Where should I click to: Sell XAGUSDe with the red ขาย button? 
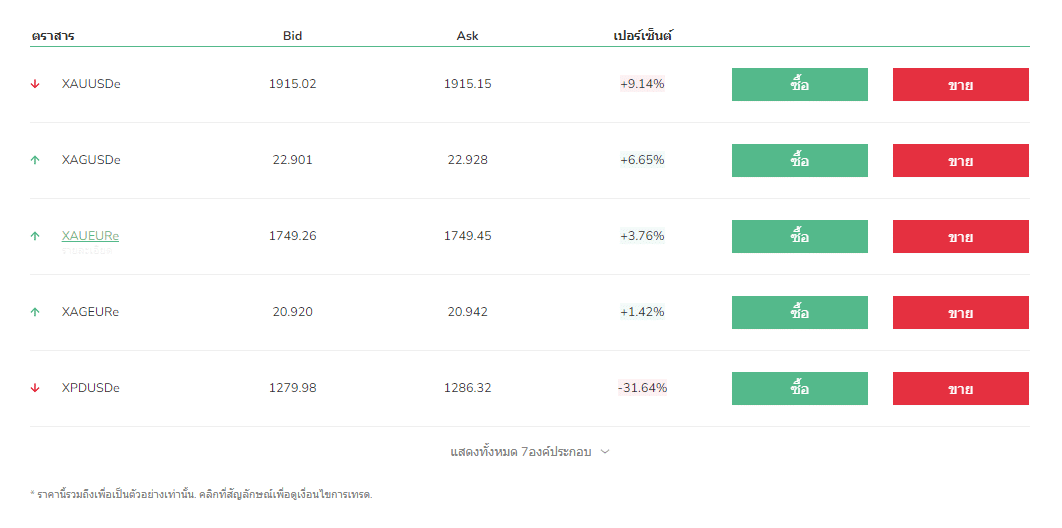point(960,161)
